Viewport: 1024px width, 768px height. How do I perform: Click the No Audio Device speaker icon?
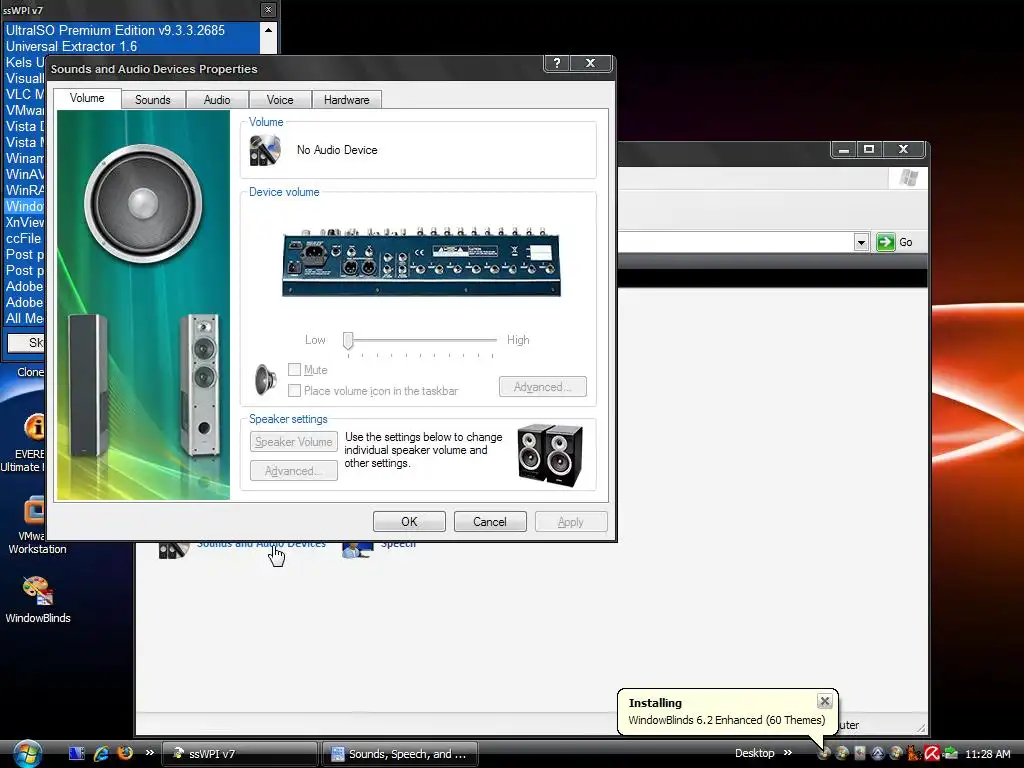(x=265, y=150)
